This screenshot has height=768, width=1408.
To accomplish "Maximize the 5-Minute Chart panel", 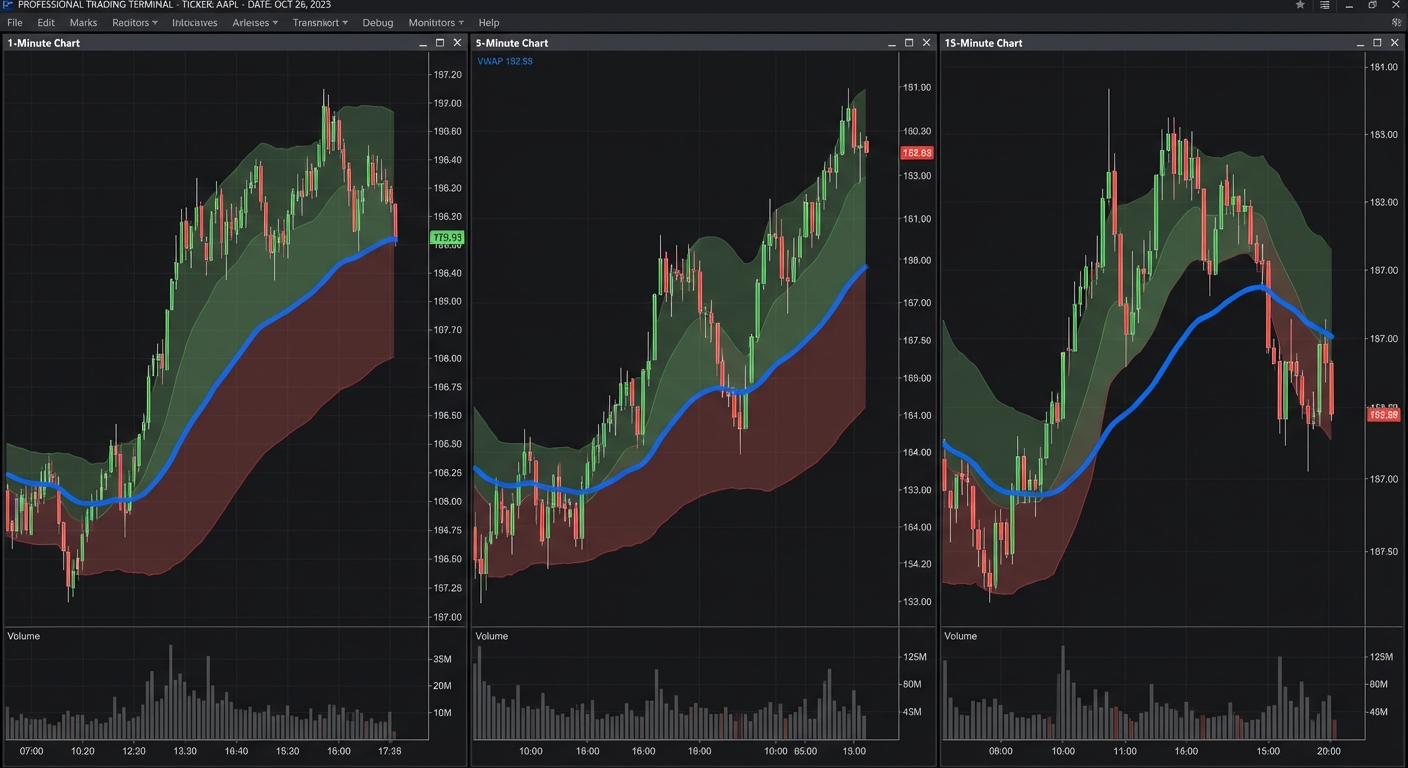I will 909,43.
